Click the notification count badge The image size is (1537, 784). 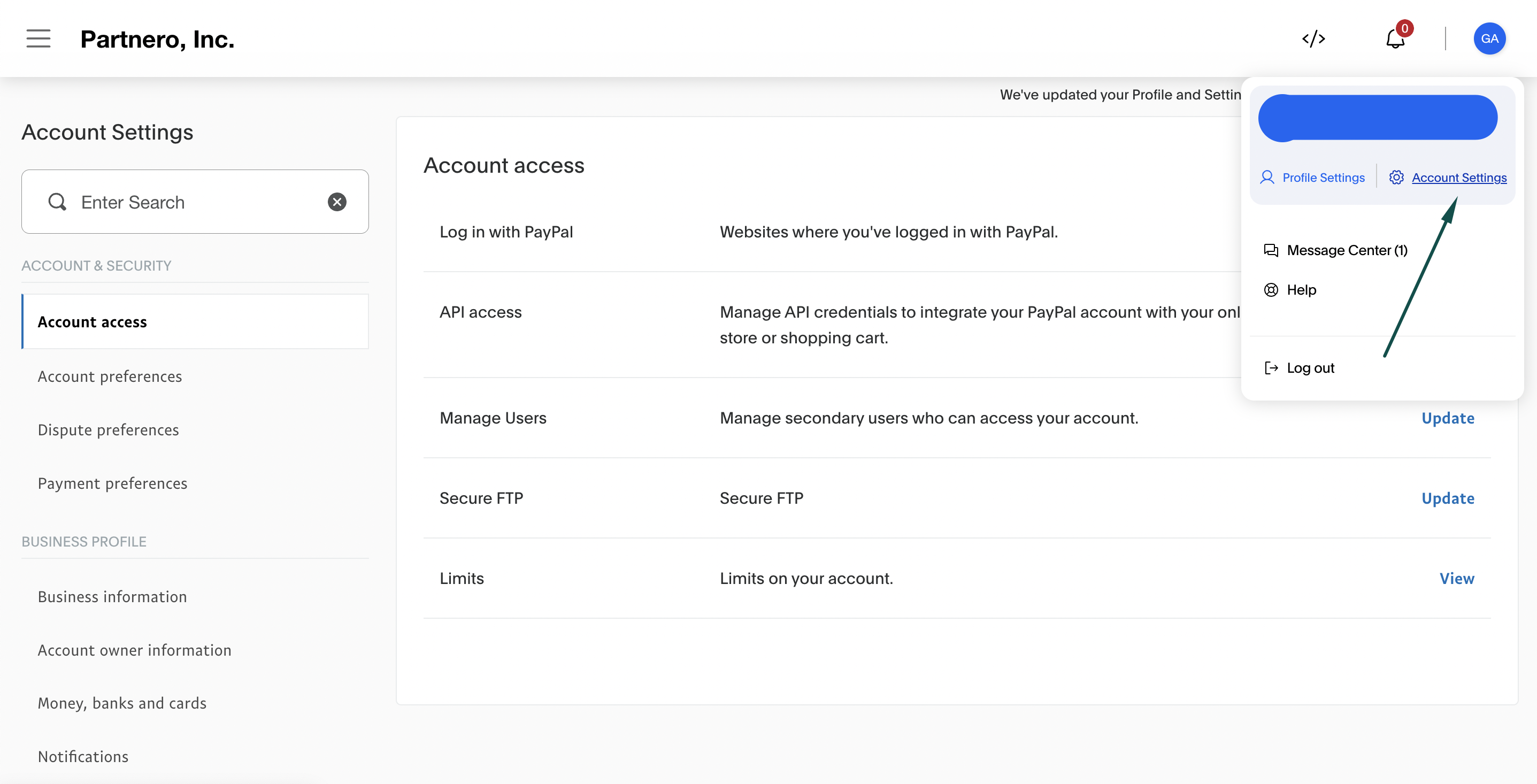1404,29
